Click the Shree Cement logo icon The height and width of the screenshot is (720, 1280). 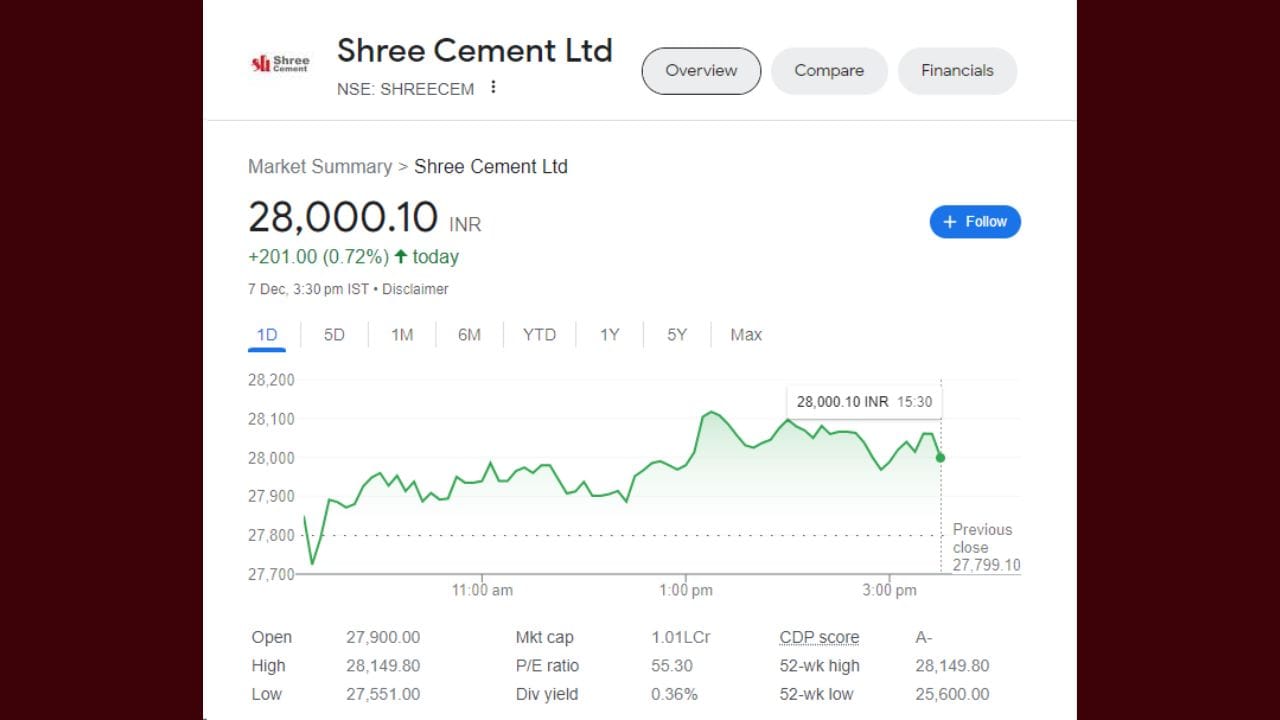280,63
